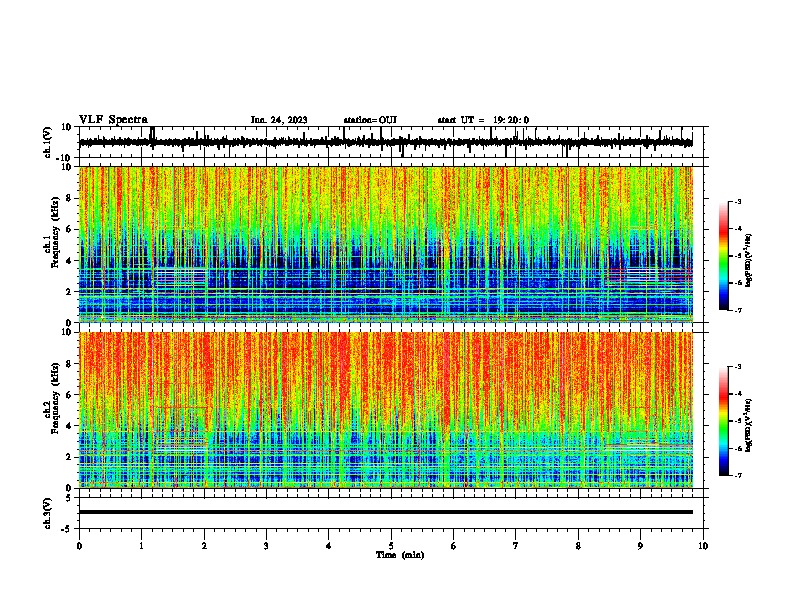Click the '10' time axis tick label

(x=703, y=546)
